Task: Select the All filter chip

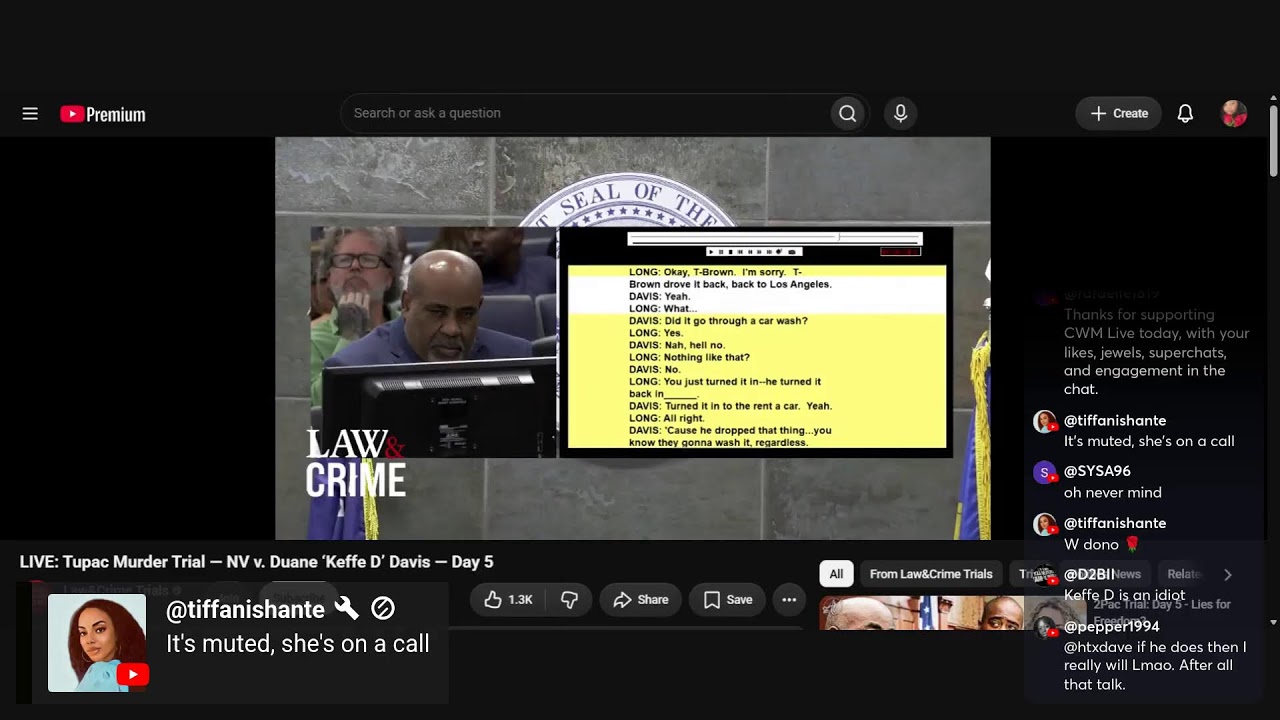Action: point(836,574)
